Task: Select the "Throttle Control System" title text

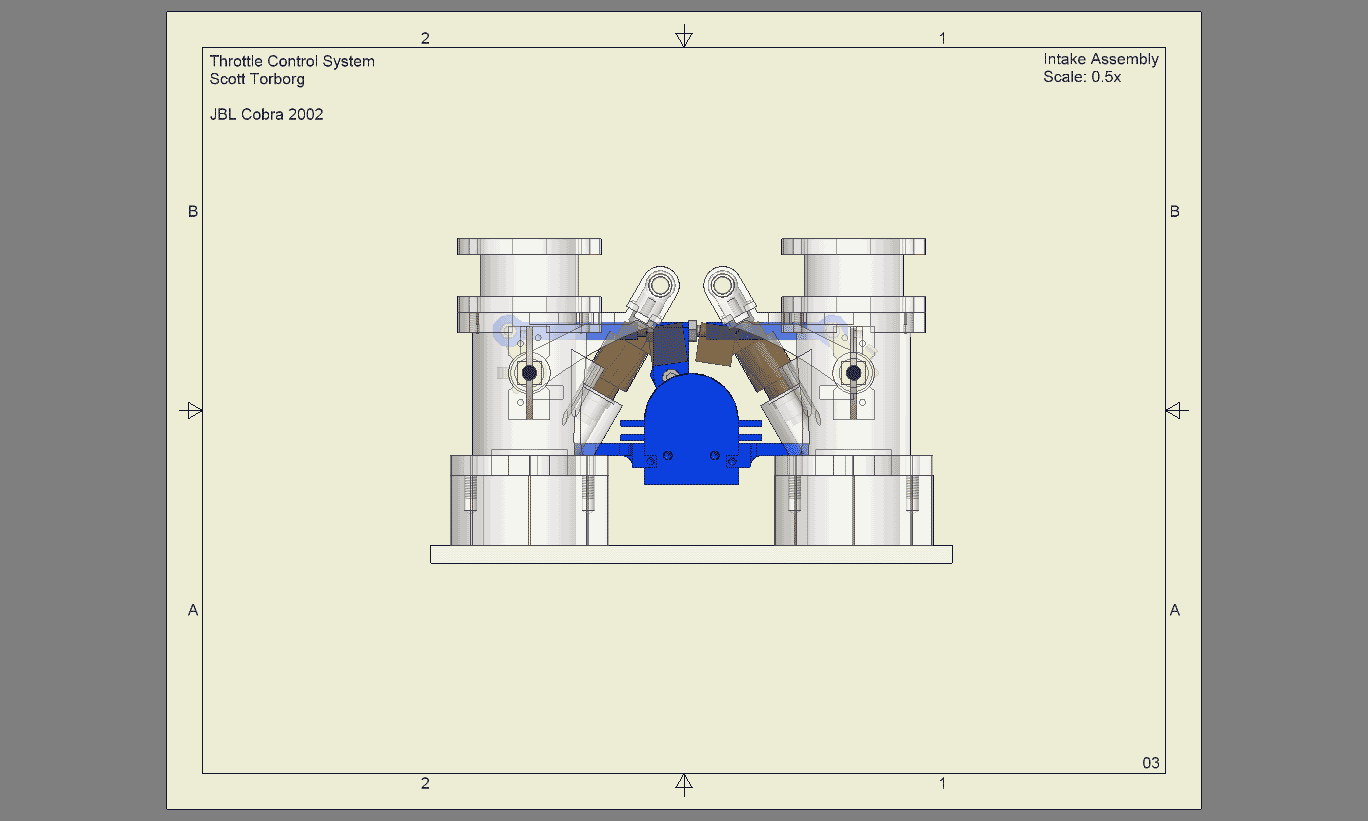Action: [x=292, y=61]
